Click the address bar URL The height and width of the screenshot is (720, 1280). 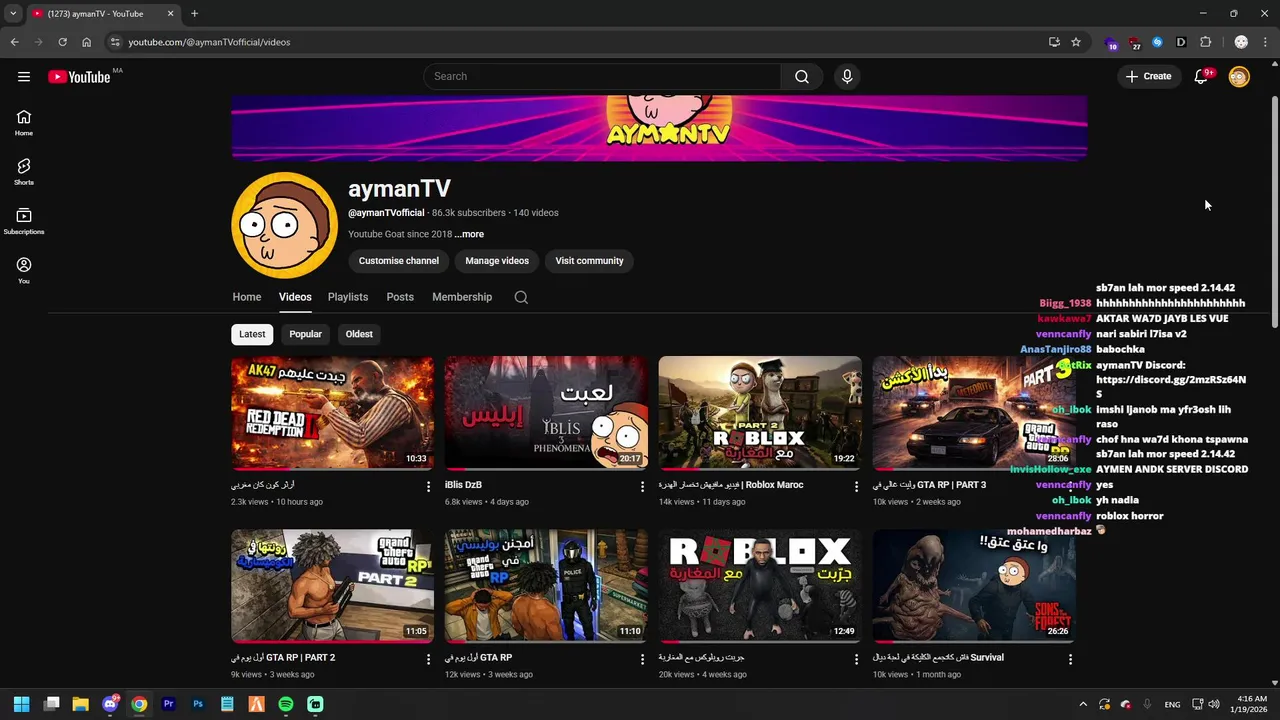point(209,42)
